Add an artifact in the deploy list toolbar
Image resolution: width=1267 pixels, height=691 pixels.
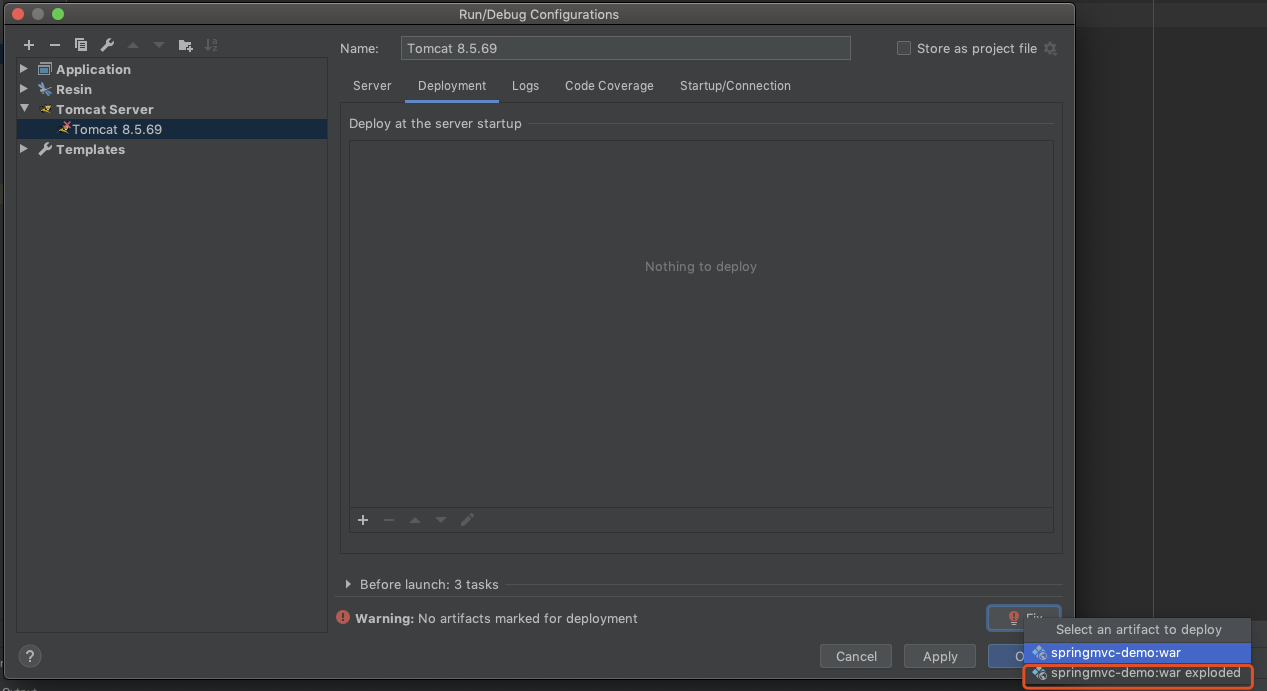[x=363, y=520]
